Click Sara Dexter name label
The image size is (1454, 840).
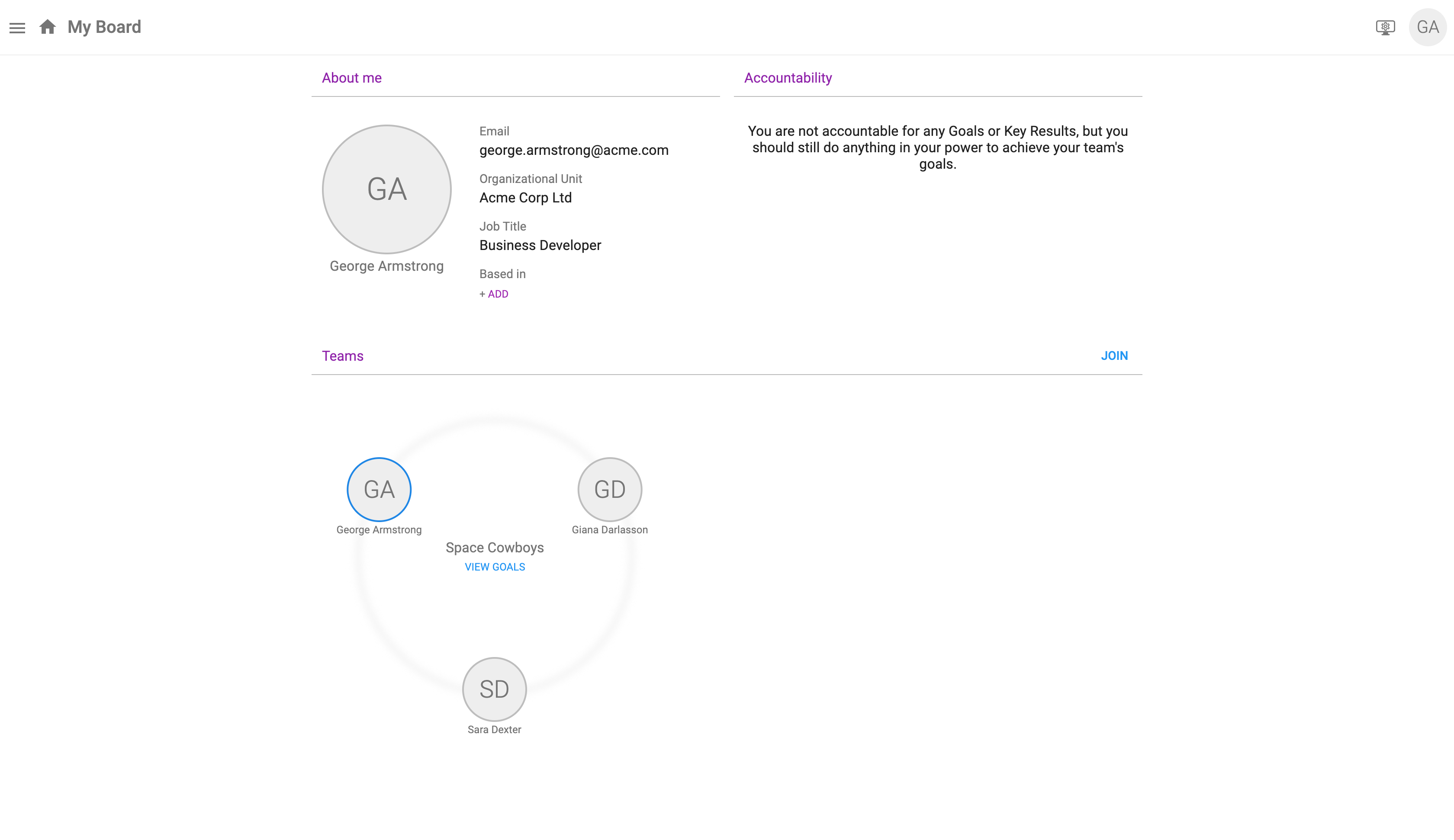pyautogui.click(x=495, y=730)
